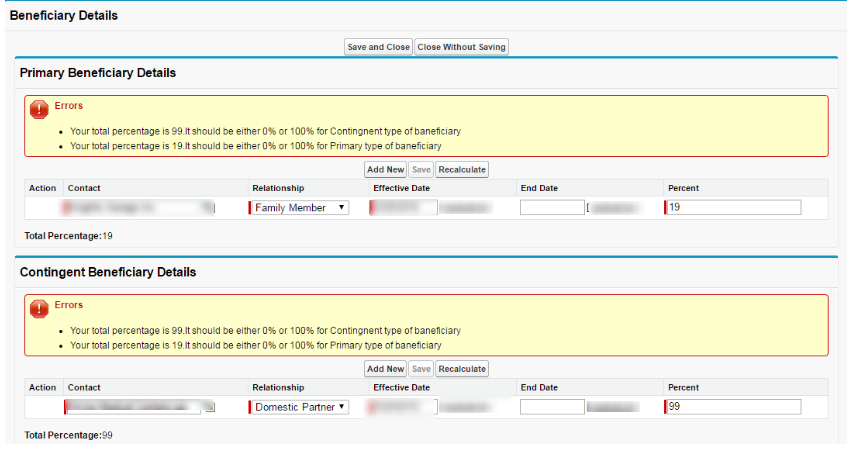
Task: Click lookup icon beside Primary Contact field
Action: click(209, 208)
